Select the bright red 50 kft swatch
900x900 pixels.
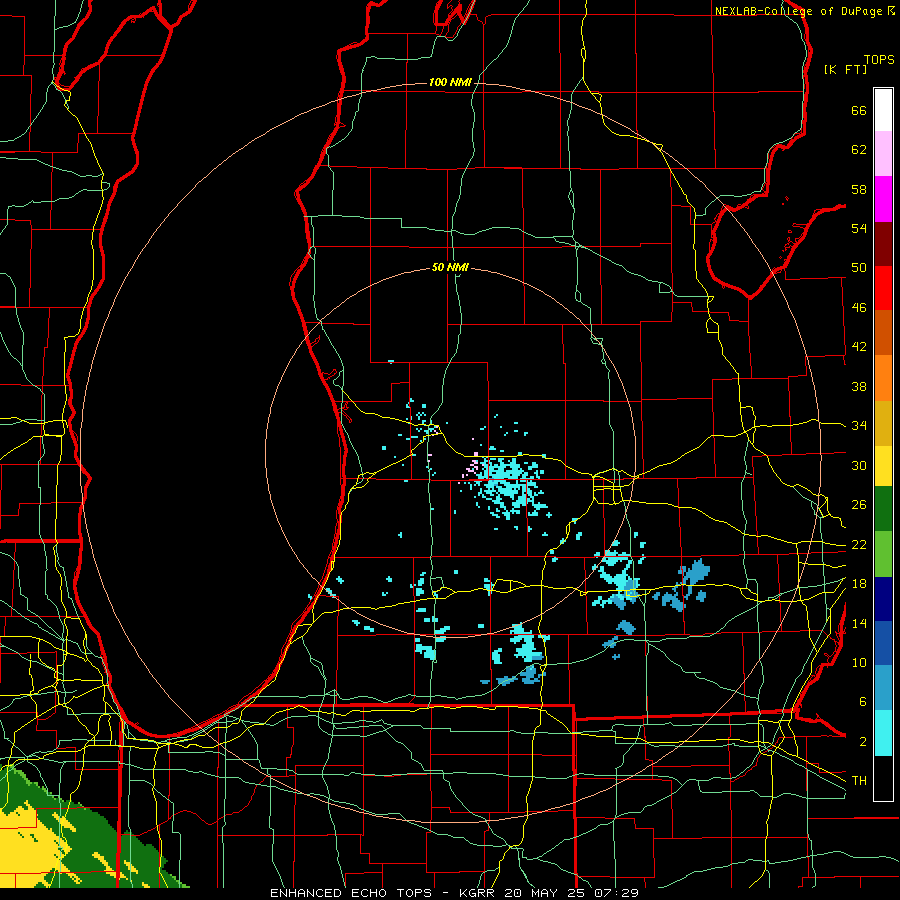point(883,288)
